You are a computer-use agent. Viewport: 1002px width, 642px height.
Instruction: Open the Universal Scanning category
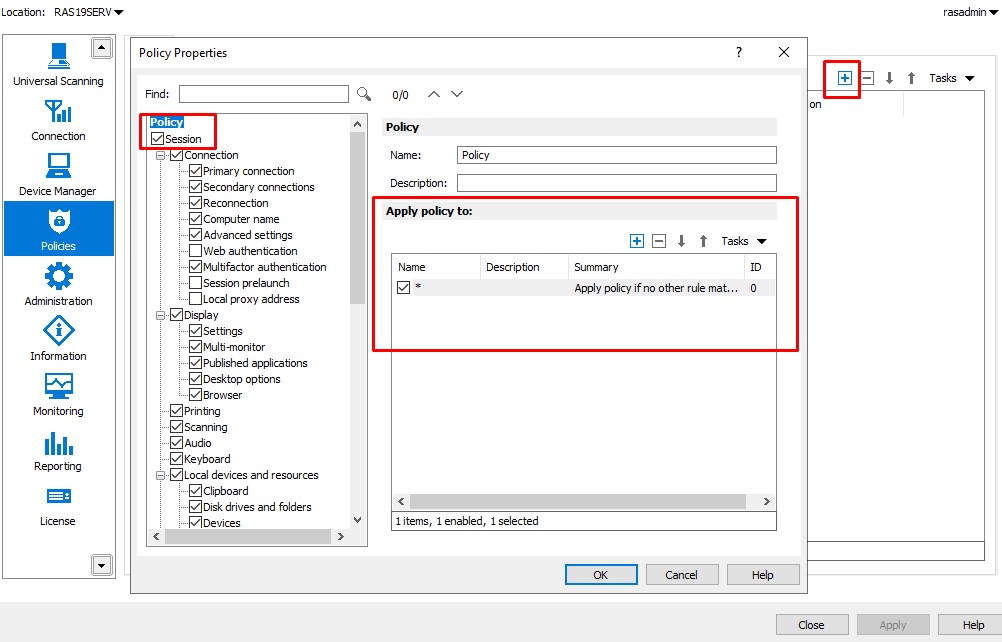point(58,63)
